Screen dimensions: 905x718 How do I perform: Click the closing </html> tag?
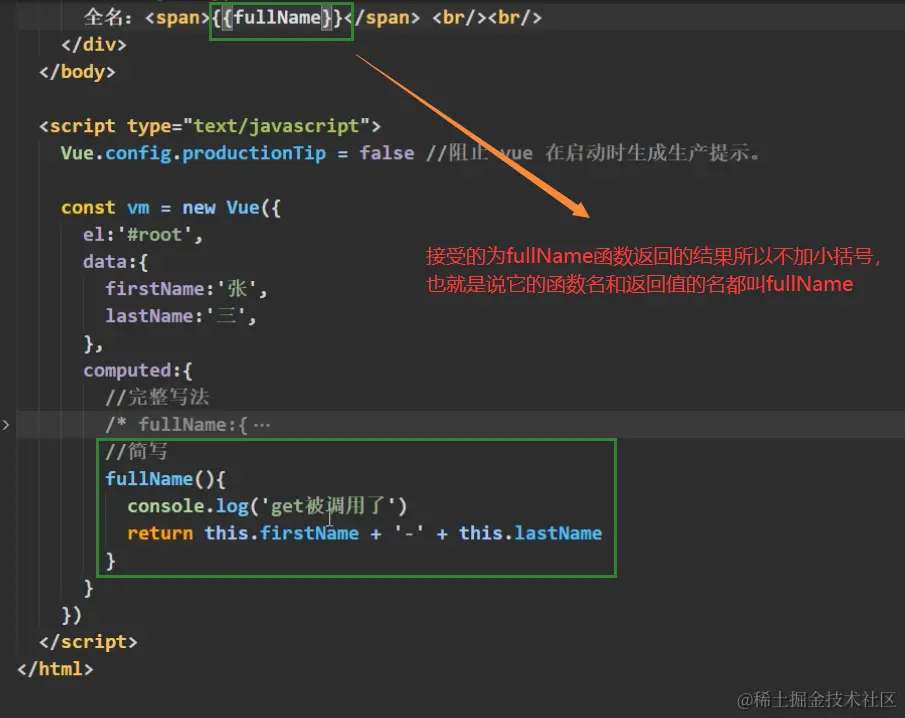(x=55, y=668)
